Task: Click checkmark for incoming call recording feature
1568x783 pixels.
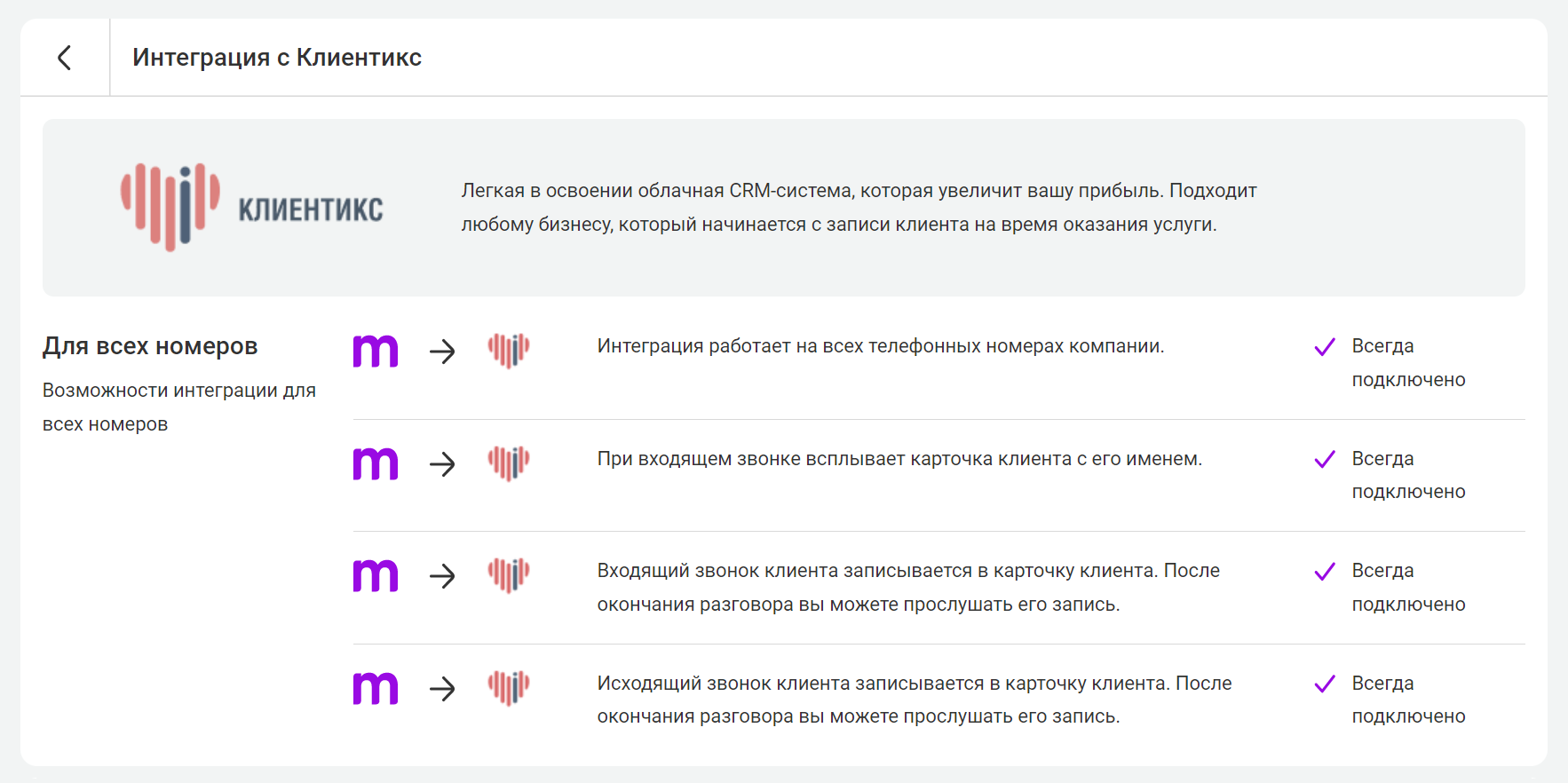Action: pos(1325,572)
